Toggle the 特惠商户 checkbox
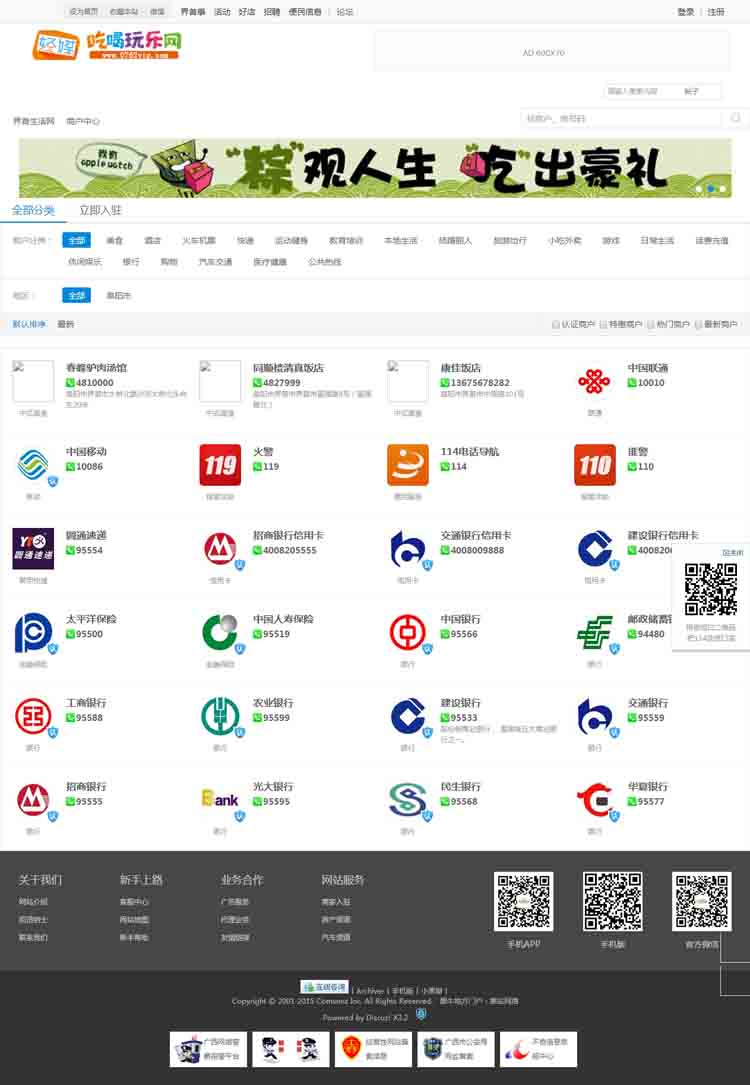The height and width of the screenshot is (1085, 750). click(x=604, y=325)
